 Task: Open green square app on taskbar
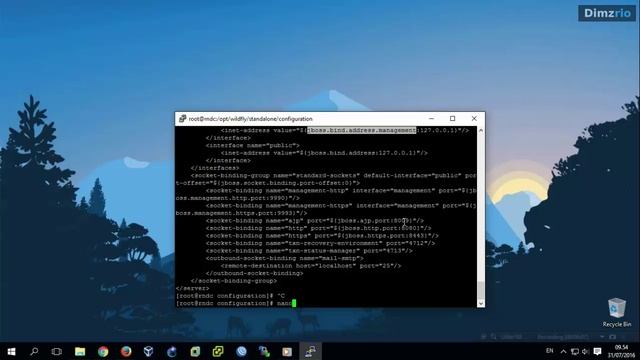pos(195,351)
